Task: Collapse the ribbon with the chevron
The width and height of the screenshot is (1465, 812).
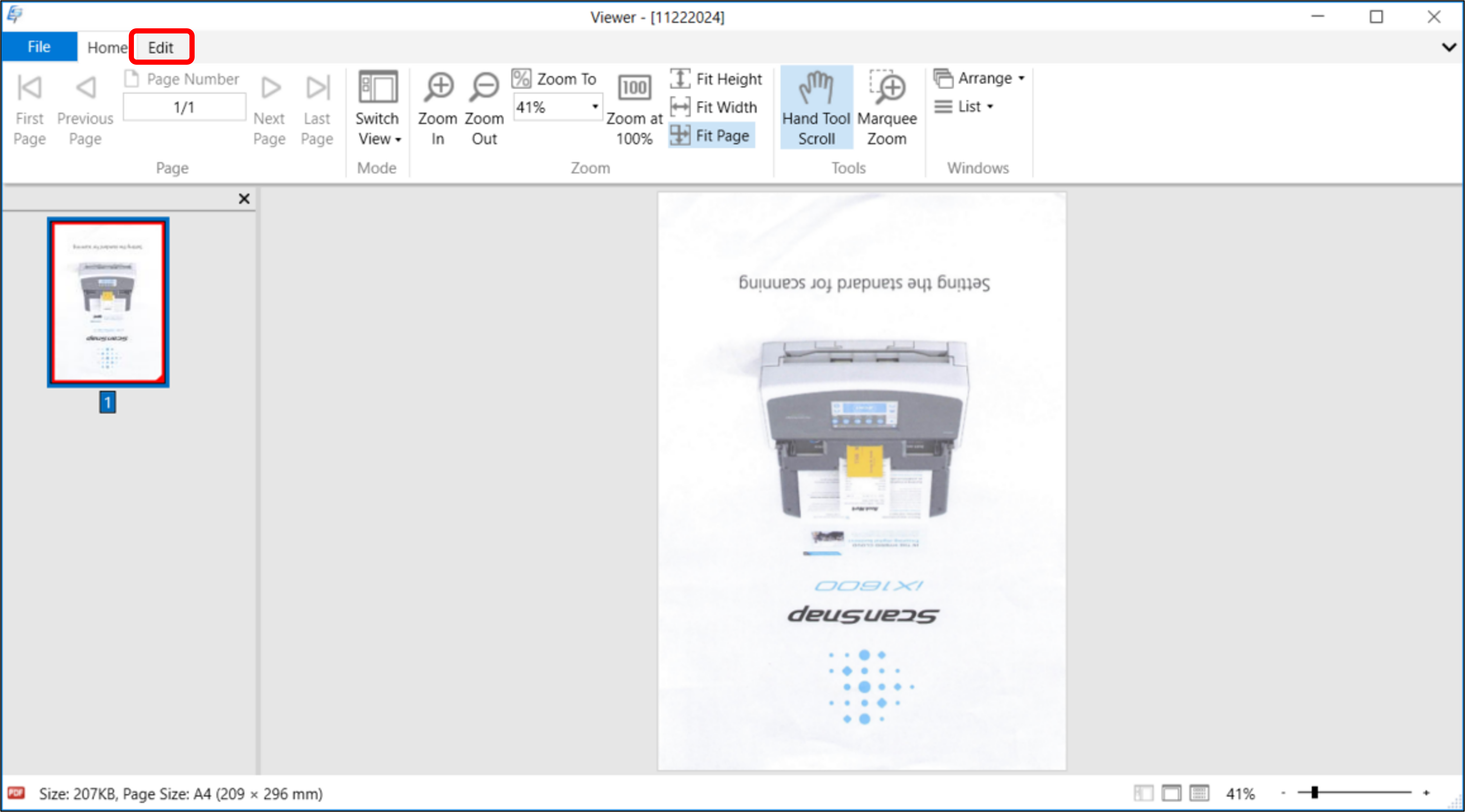Action: [x=1449, y=47]
